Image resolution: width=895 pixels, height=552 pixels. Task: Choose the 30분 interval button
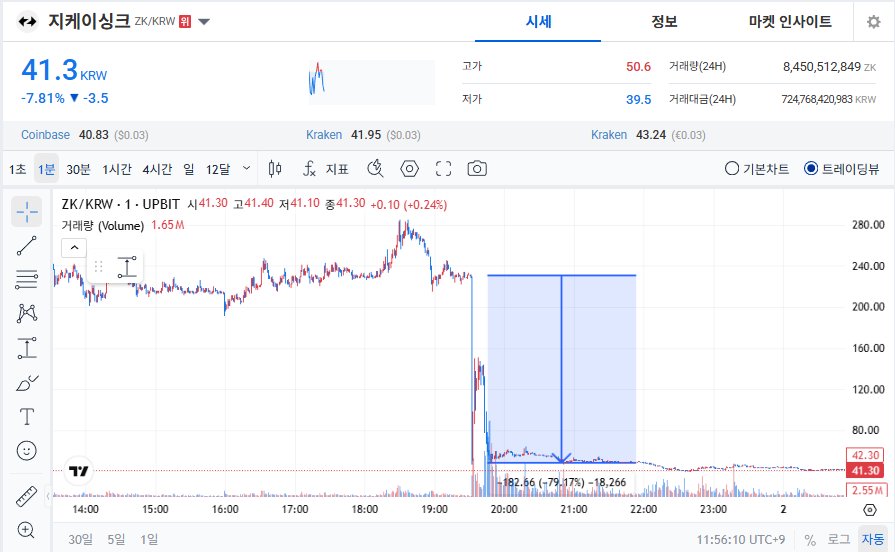pos(78,169)
